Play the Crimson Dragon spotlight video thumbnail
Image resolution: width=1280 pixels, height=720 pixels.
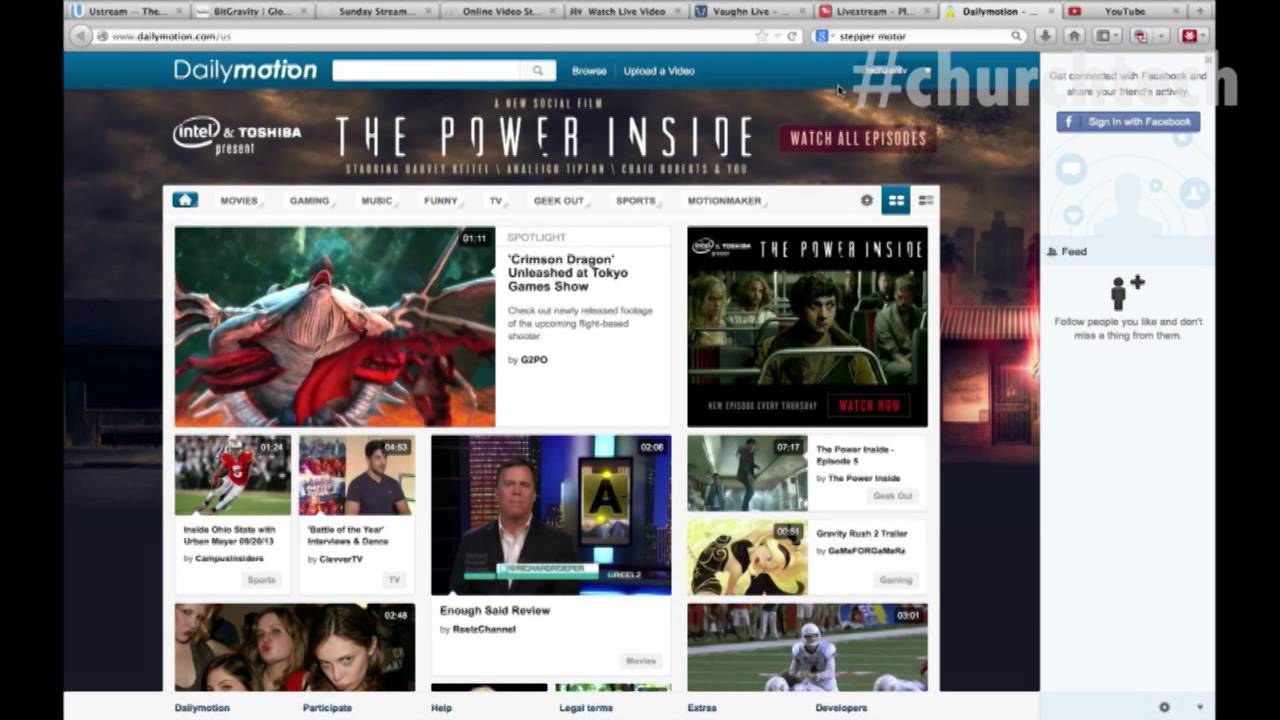(334, 325)
